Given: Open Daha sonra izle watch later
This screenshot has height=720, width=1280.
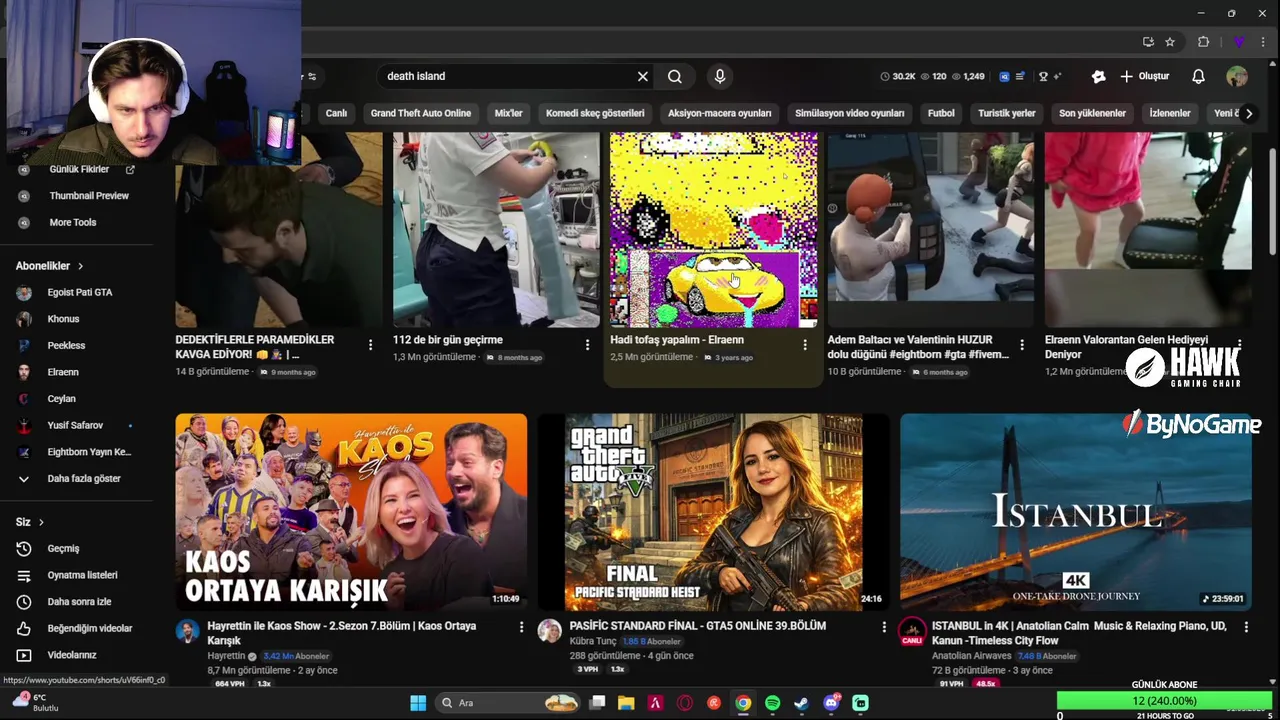Looking at the screenshot, I should click(x=78, y=602).
